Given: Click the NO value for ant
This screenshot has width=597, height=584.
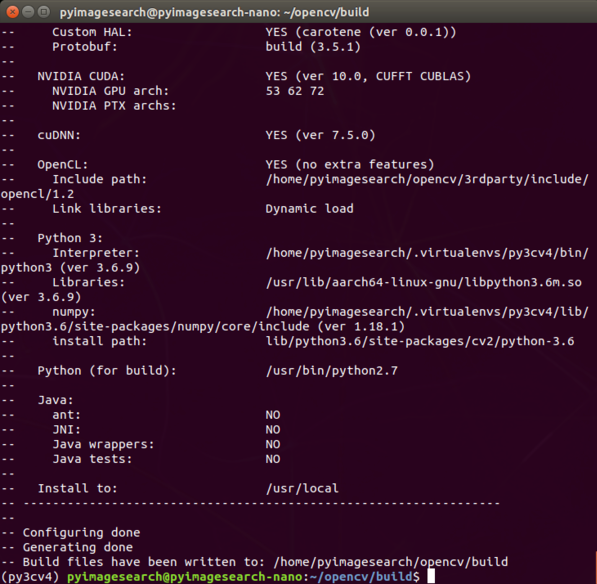Looking at the screenshot, I should click(273, 415).
